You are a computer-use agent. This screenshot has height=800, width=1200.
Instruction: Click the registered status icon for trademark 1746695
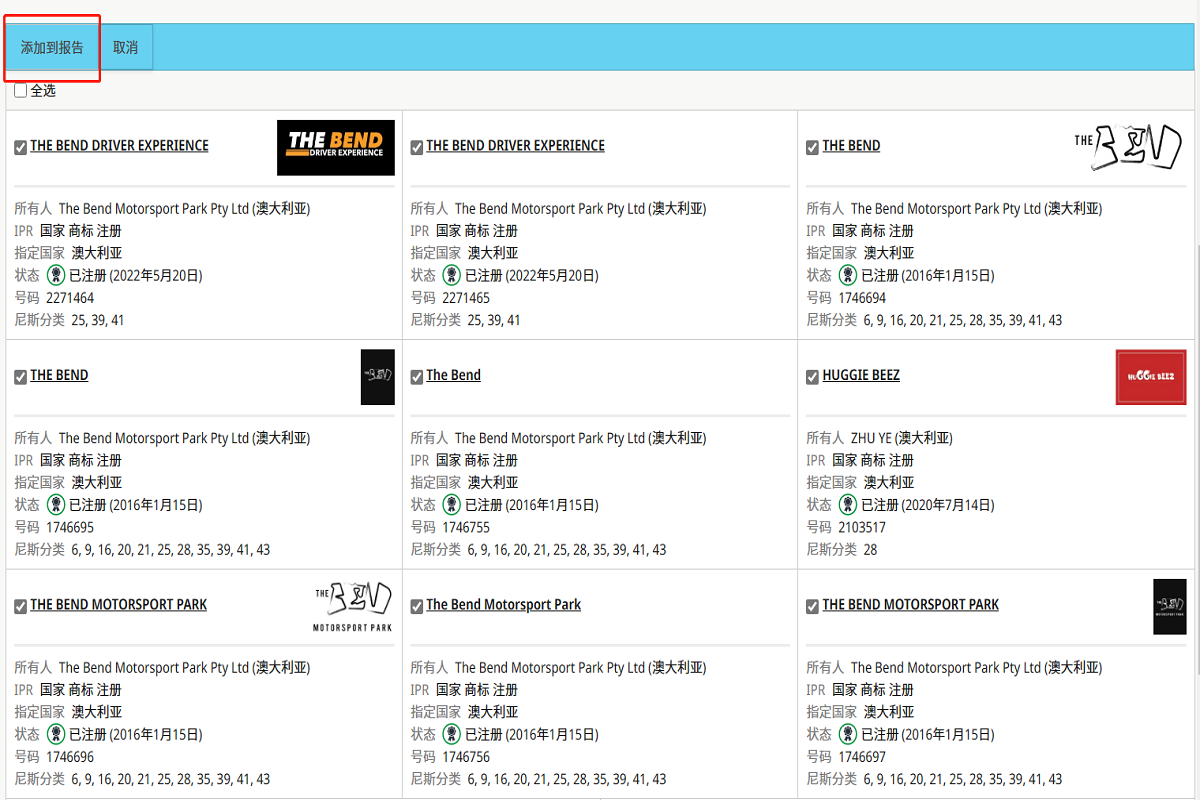(57, 505)
